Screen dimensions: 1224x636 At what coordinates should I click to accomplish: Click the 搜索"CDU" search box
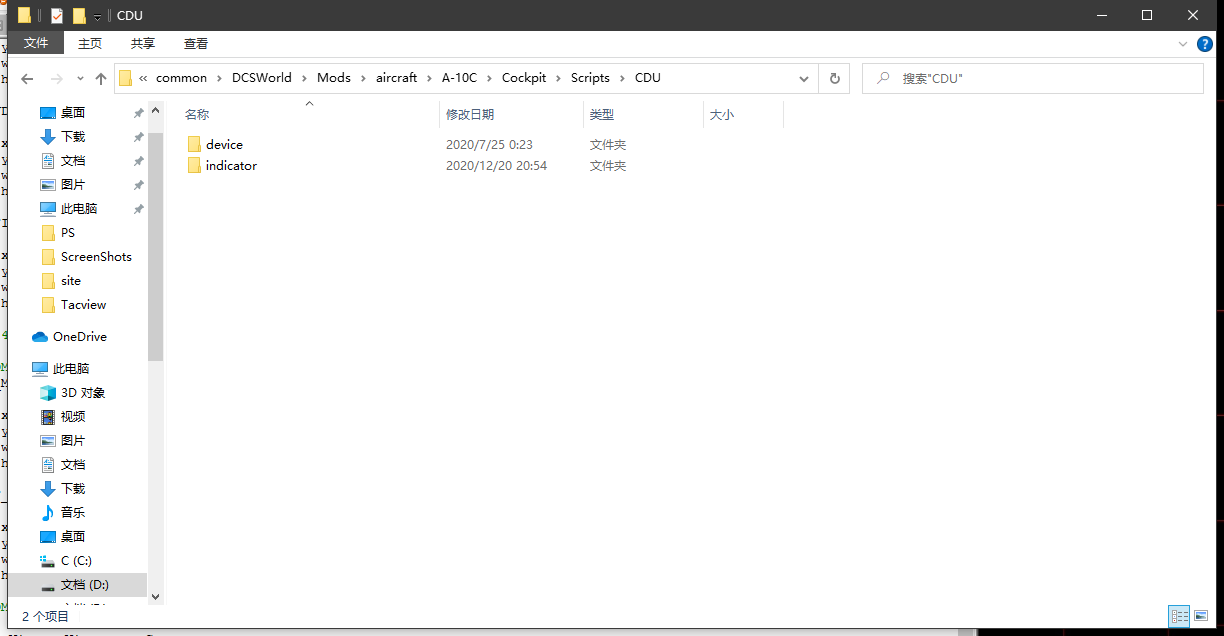coord(1033,78)
